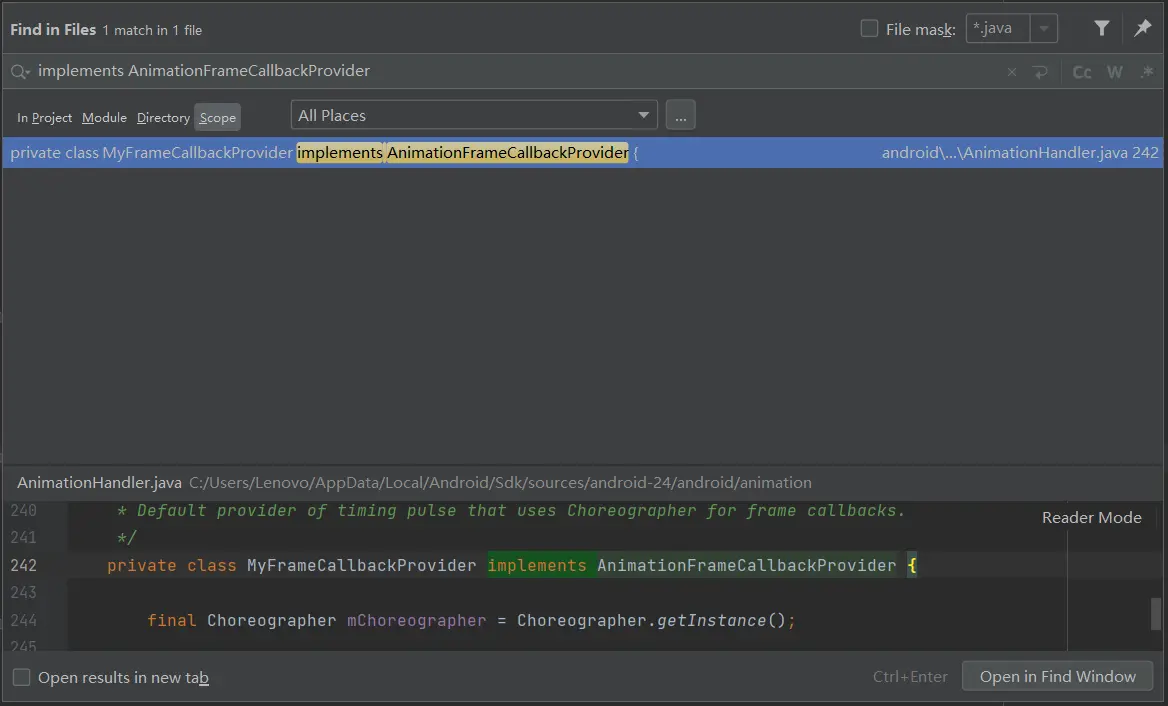
Task: Clear the search text with the X icon
Action: coord(1012,72)
